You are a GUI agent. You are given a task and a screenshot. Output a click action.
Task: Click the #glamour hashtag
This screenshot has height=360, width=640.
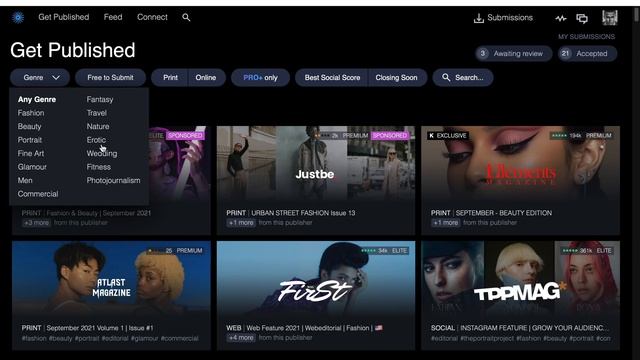point(144,338)
